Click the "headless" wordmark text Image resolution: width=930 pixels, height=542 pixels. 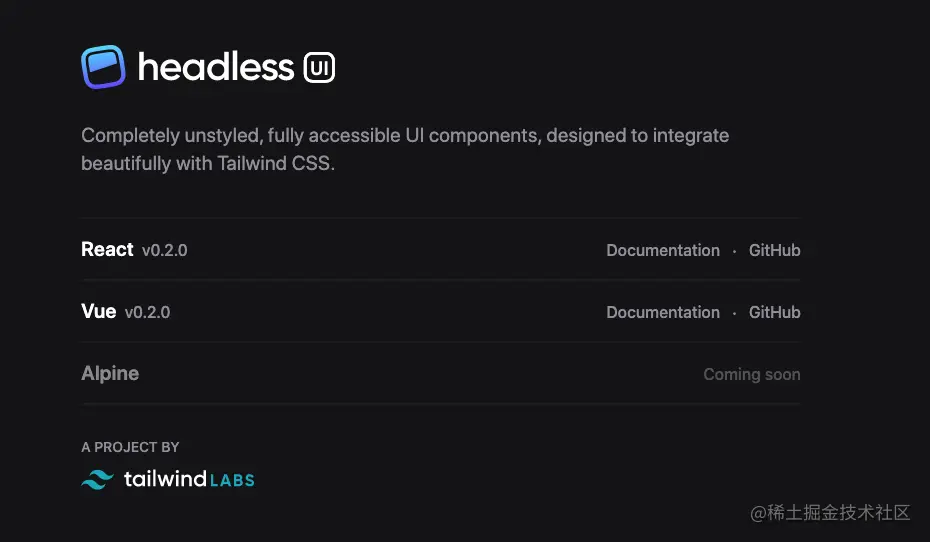(x=215, y=67)
